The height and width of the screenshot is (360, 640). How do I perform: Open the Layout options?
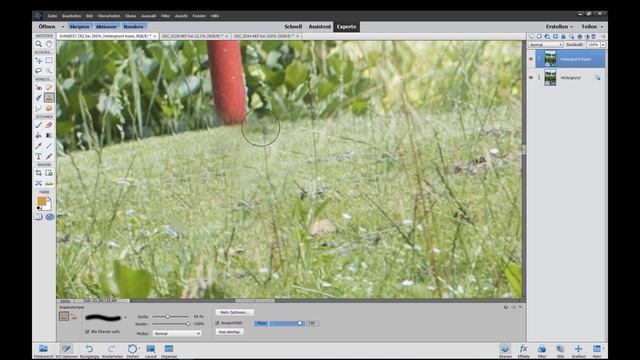click(x=151, y=351)
